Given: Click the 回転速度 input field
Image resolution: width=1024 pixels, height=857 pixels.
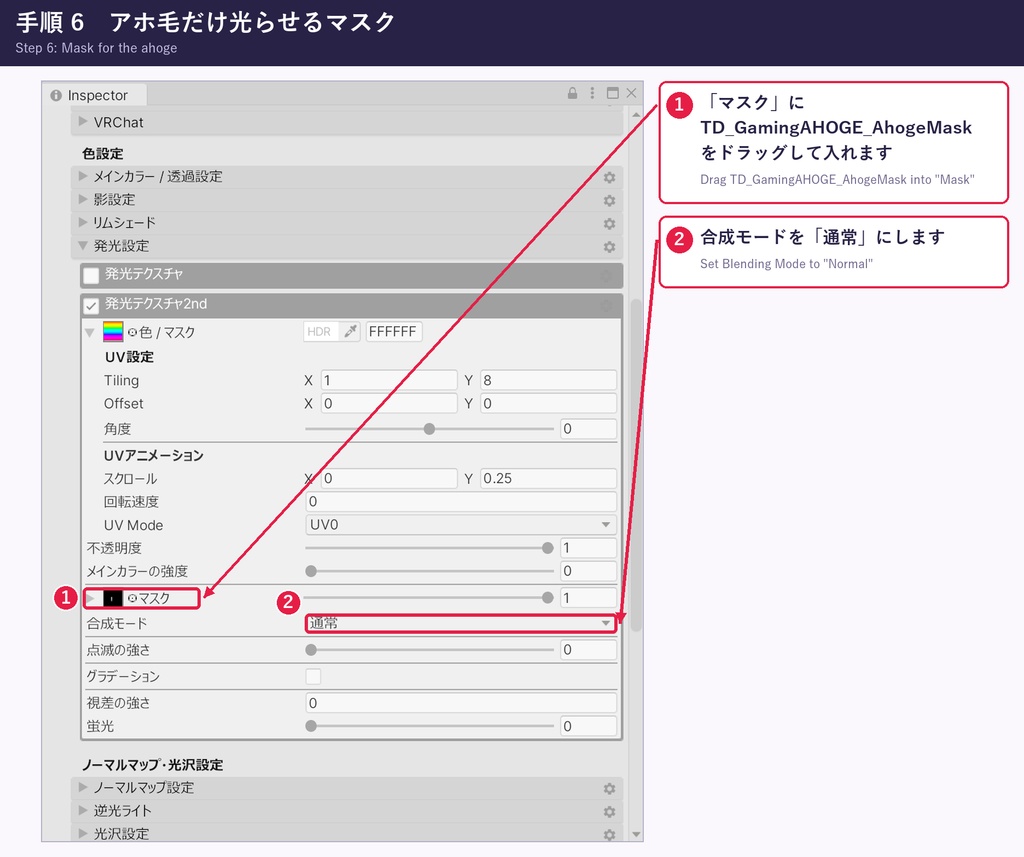Looking at the screenshot, I should pos(461,502).
